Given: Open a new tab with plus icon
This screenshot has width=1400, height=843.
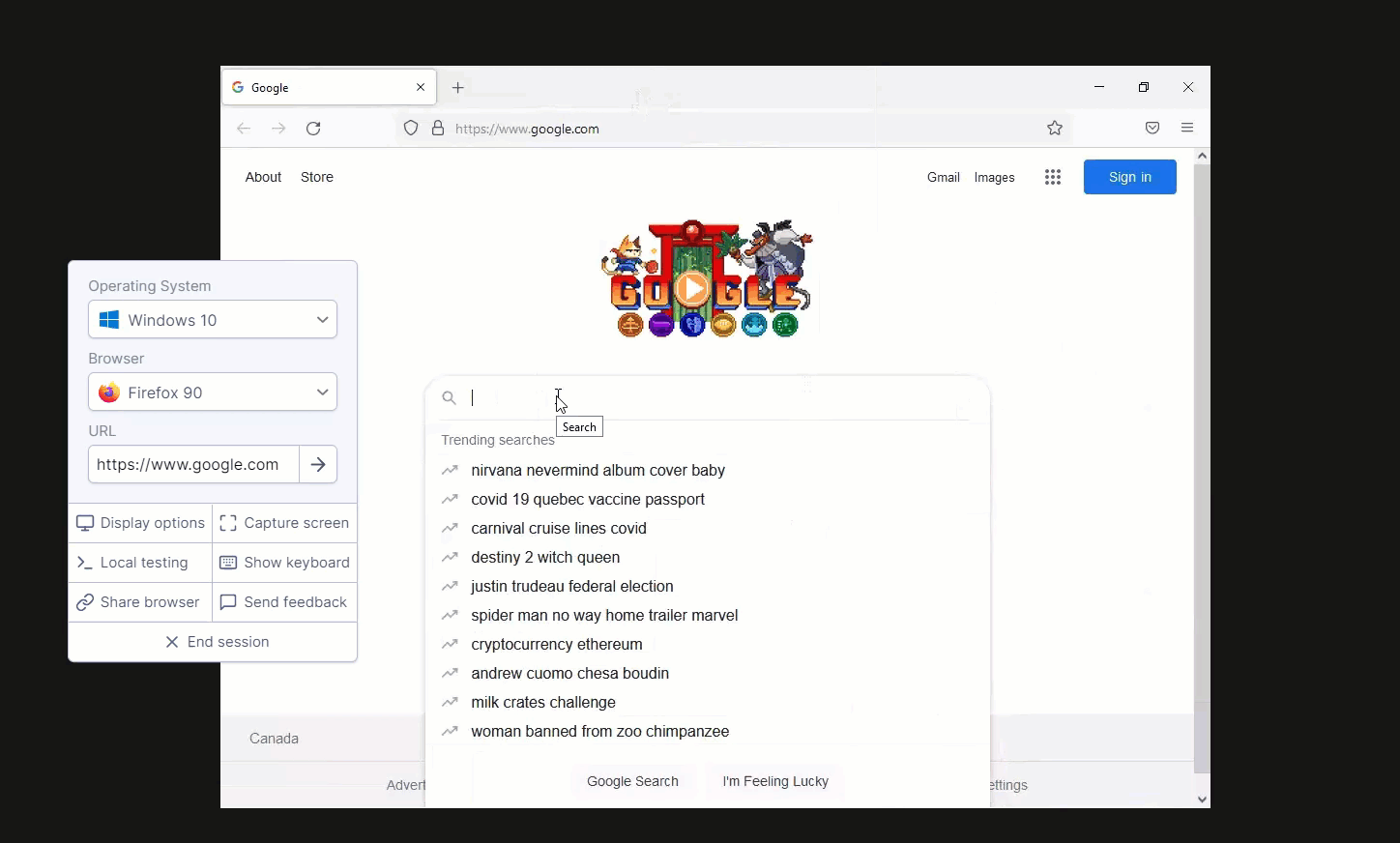Looking at the screenshot, I should pos(458,87).
